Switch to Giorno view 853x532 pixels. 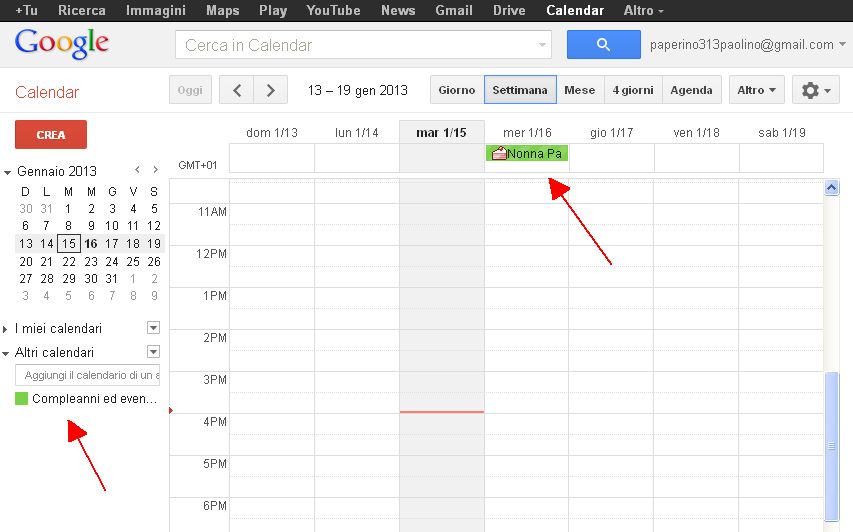coord(457,90)
